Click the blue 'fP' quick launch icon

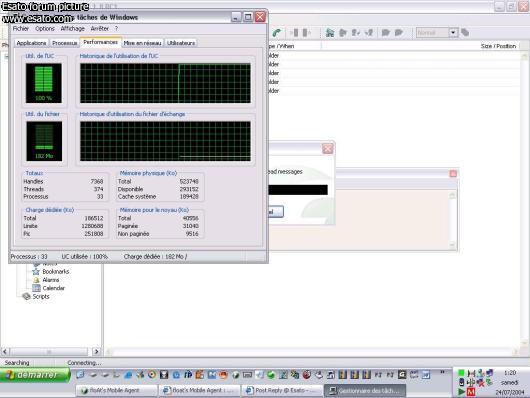coord(188,375)
